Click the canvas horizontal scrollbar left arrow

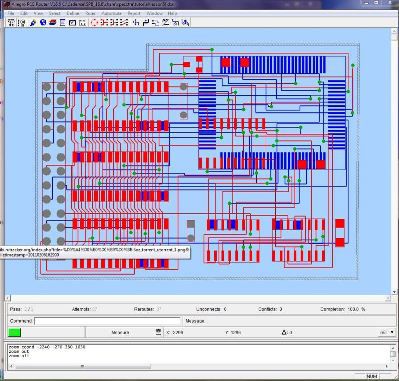(x=8, y=298)
